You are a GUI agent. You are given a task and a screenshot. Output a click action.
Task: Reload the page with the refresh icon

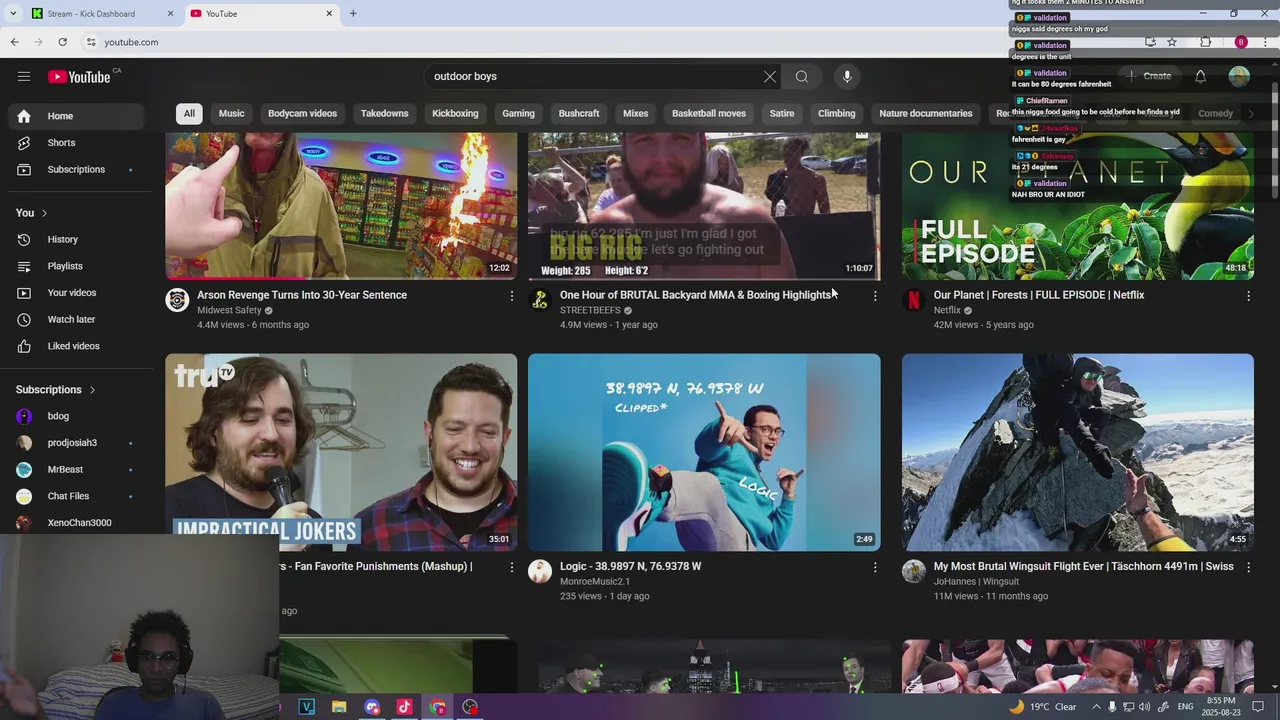[x=62, y=42]
